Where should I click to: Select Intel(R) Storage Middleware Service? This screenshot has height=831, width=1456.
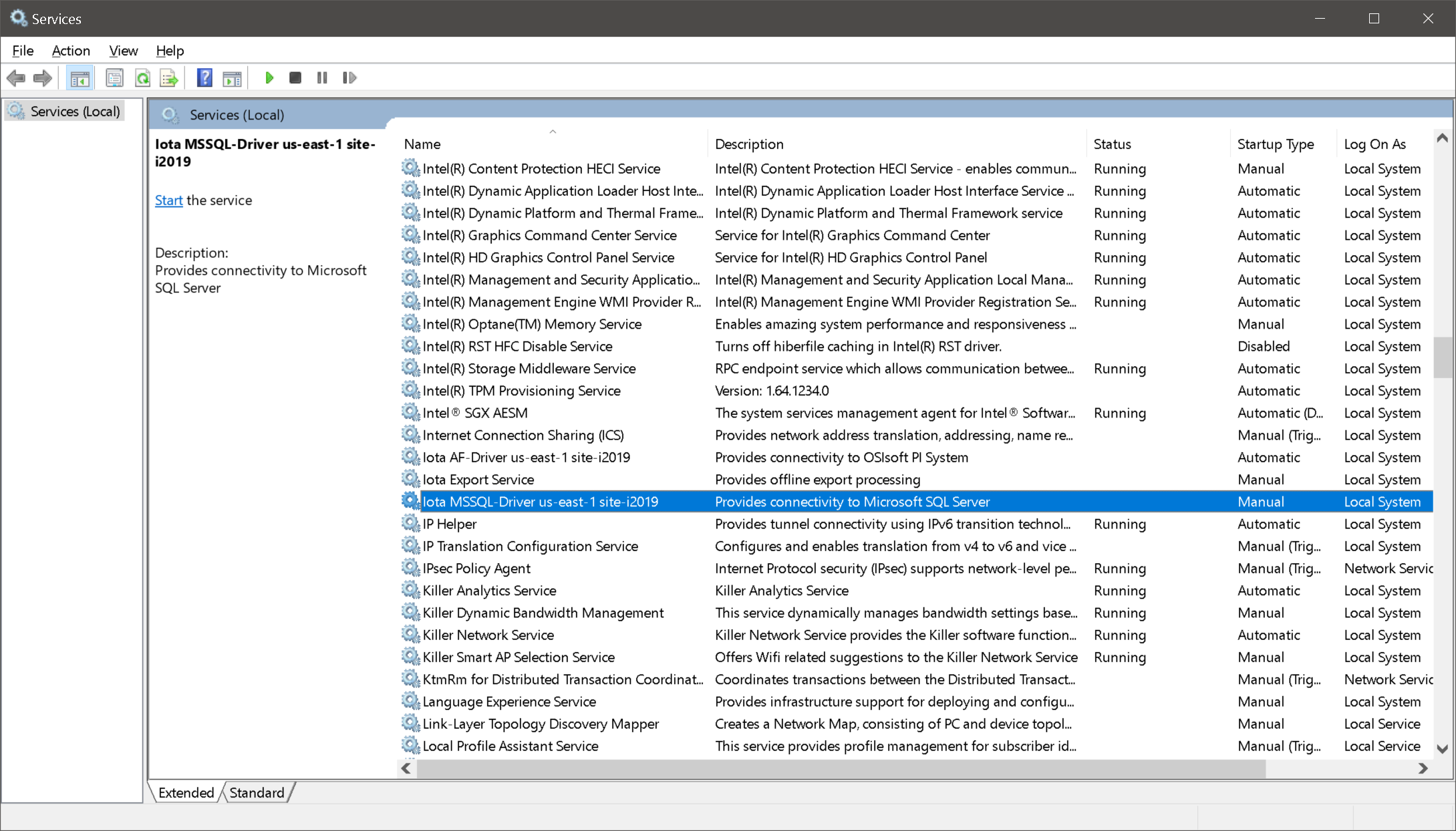pos(916,368)
